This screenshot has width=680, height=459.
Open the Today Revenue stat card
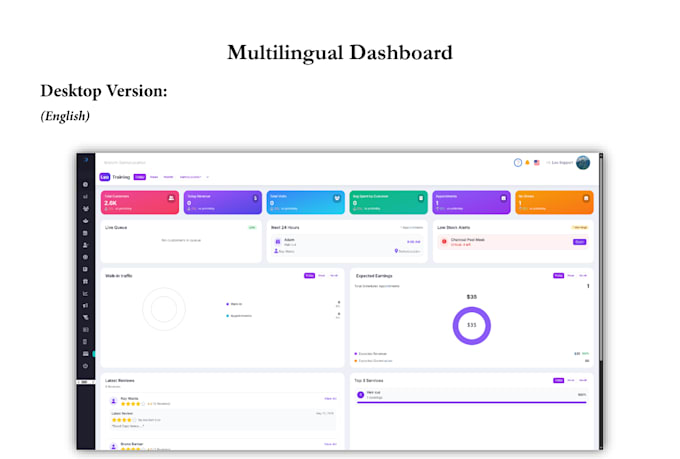pos(223,202)
